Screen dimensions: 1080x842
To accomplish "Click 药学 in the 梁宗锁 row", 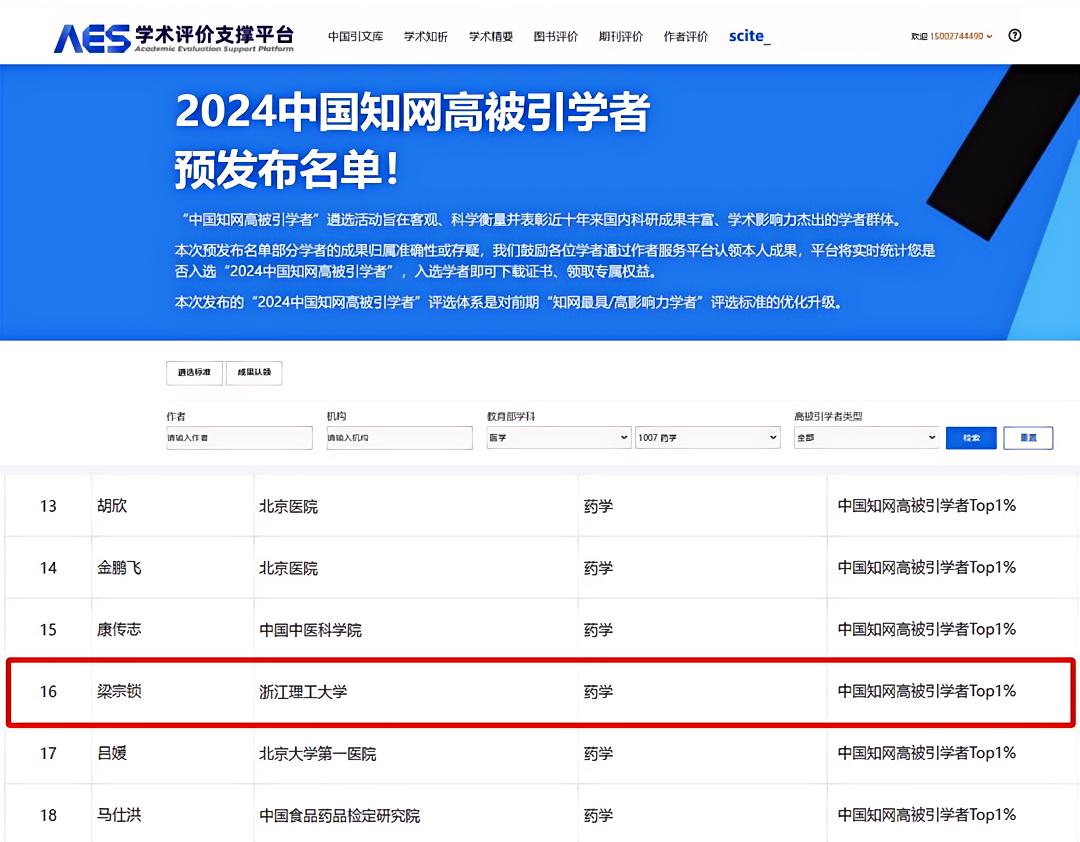I will pos(598,692).
